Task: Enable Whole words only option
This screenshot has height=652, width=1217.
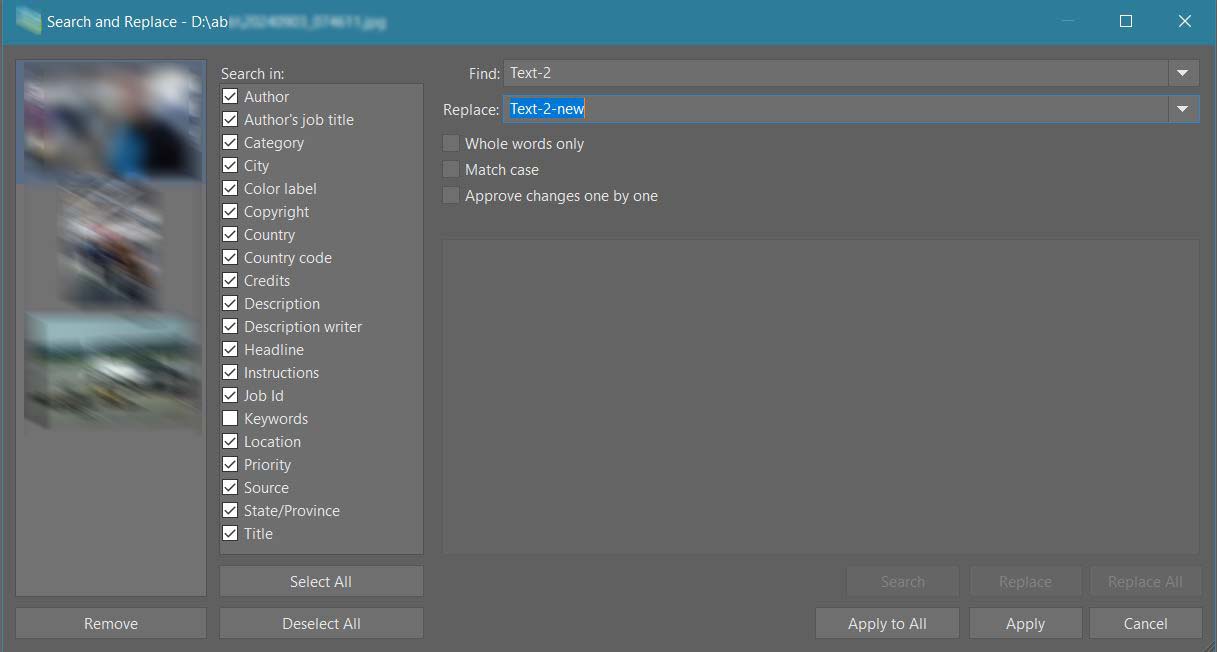Action: [x=451, y=144]
